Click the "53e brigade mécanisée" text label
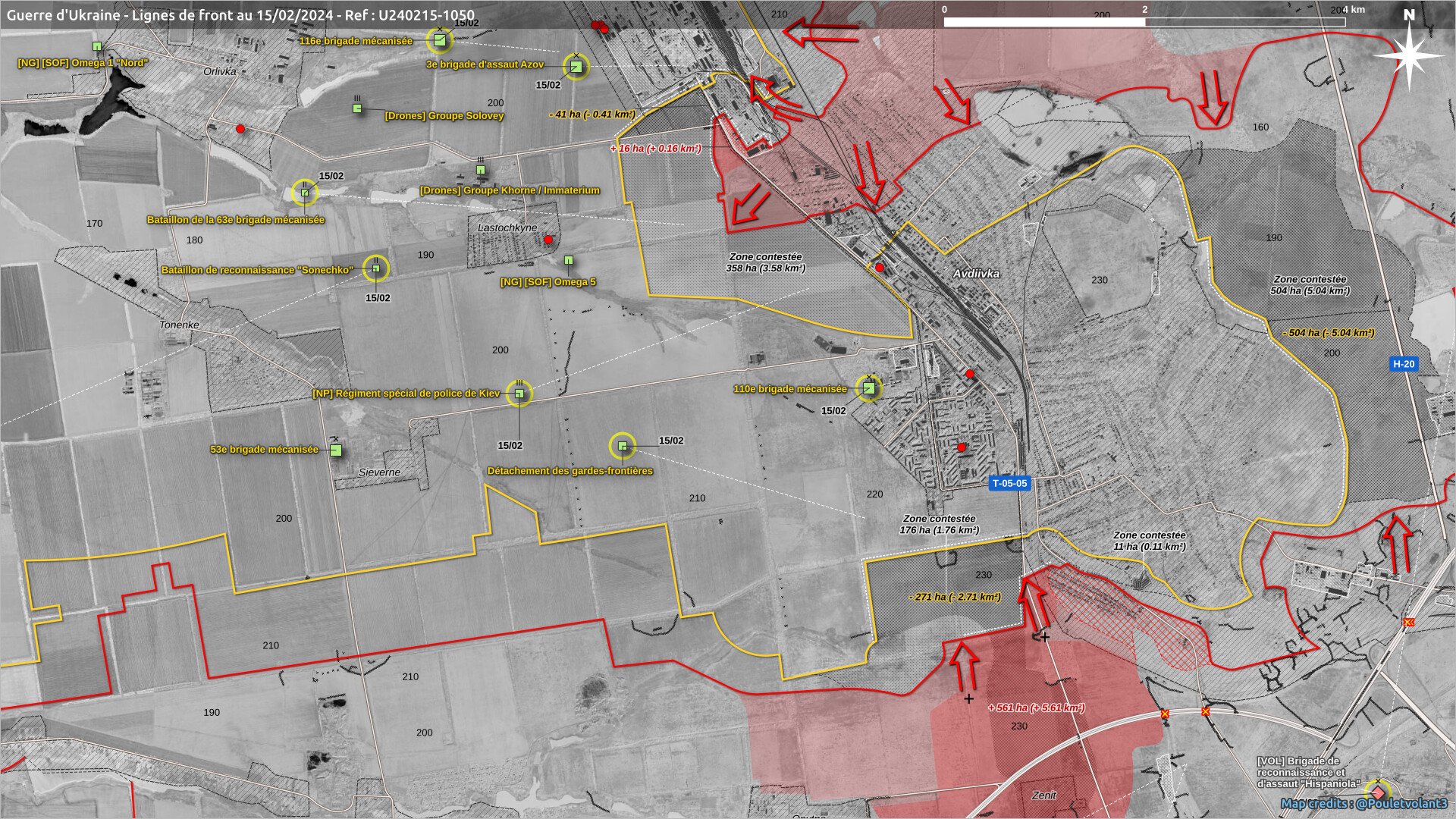 pos(265,450)
